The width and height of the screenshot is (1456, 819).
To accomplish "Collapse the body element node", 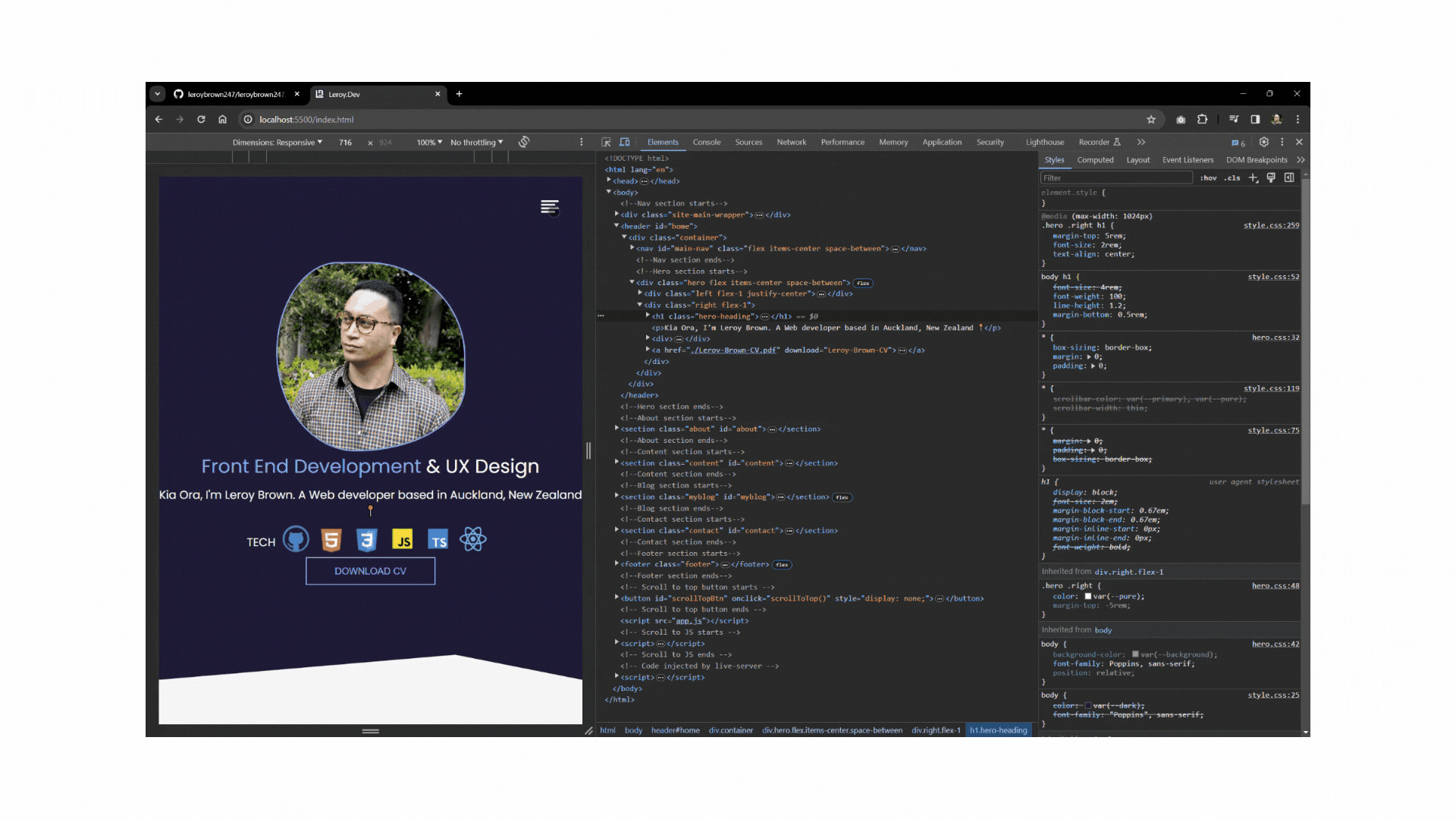I will pos(609,192).
